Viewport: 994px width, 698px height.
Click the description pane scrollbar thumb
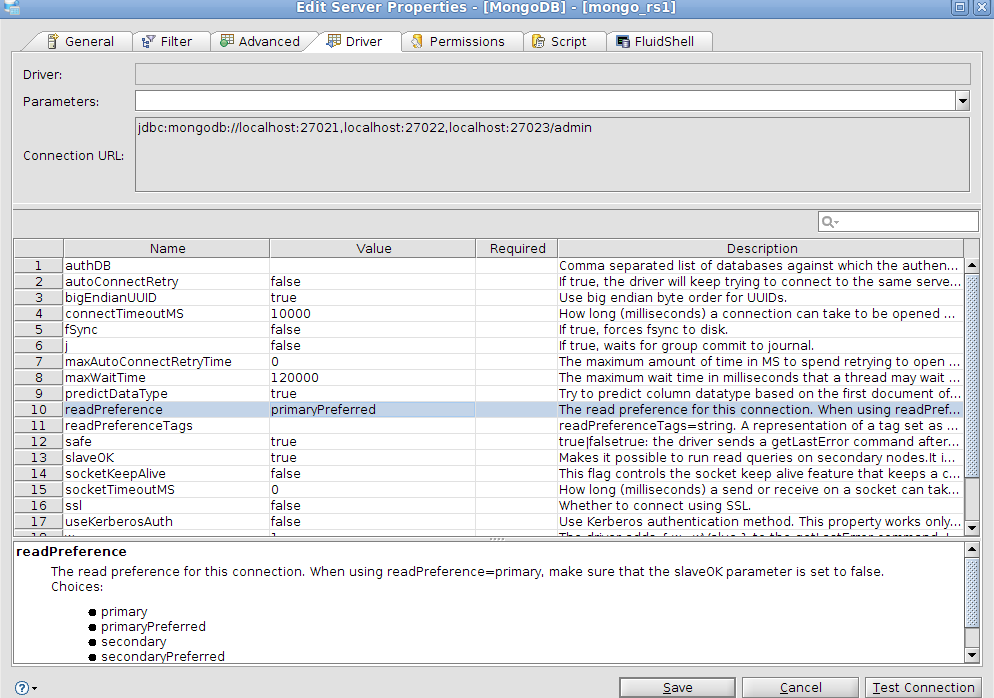pos(972,593)
